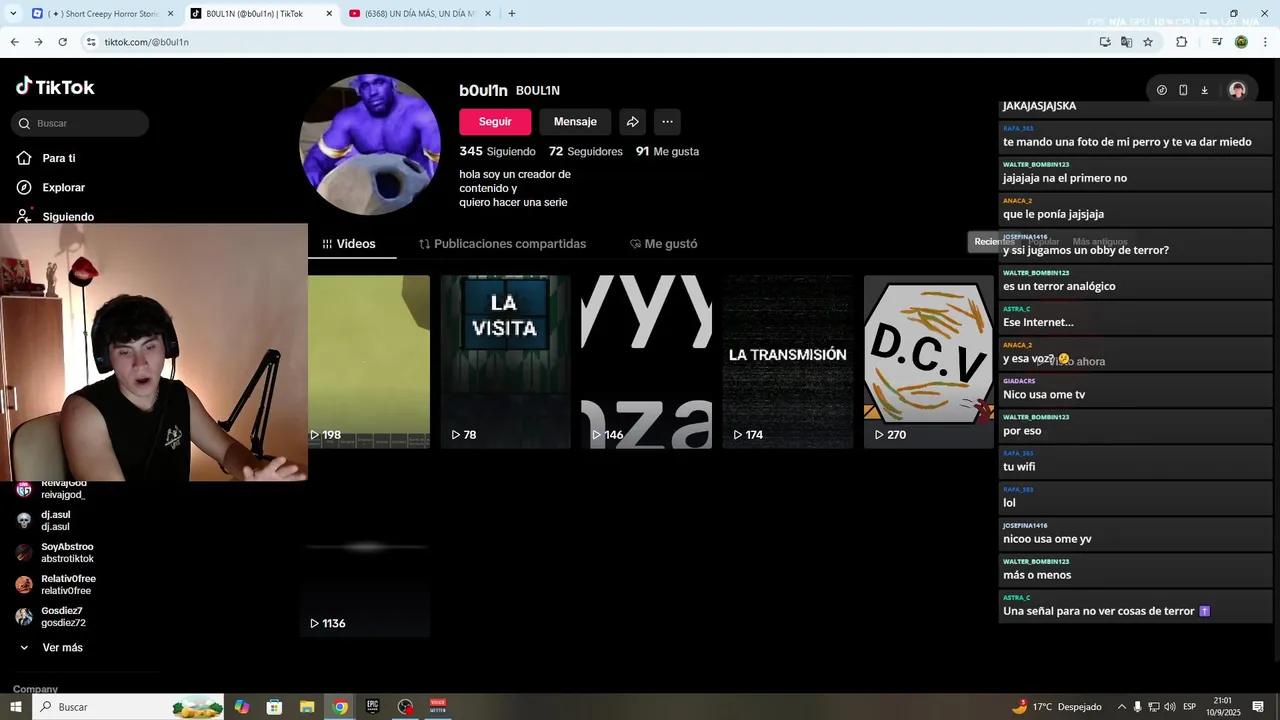Screen dimensions: 1280x720
Task: Click the download desktop app icon
Action: [1204, 90]
